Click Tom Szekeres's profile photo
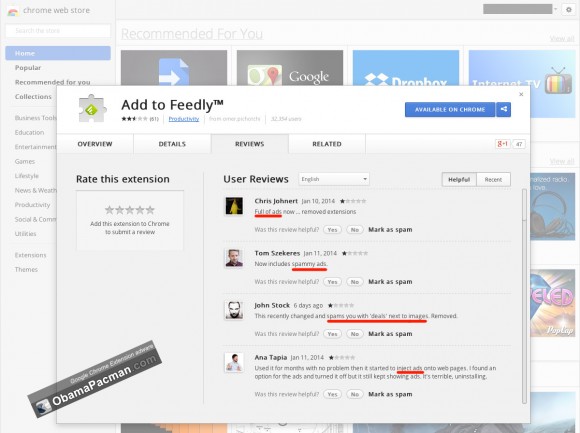The width and height of the screenshot is (580, 433). [x=234, y=258]
